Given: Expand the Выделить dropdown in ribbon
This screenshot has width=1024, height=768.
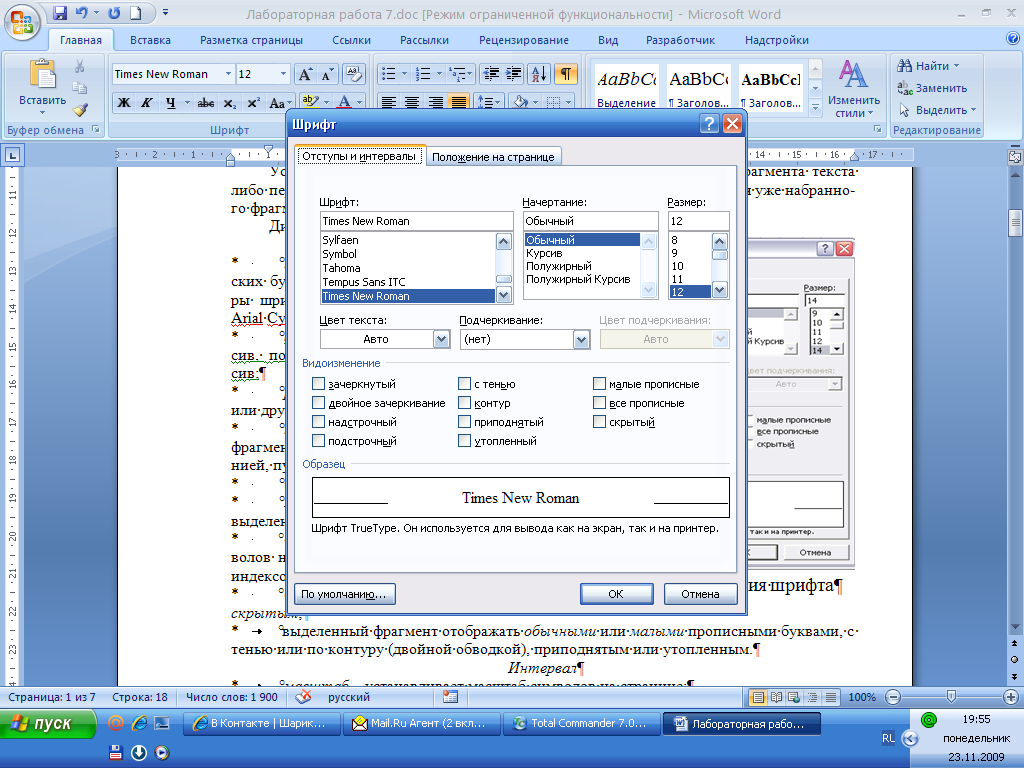Looking at the screenshot, I should click(x=973, y=110).
